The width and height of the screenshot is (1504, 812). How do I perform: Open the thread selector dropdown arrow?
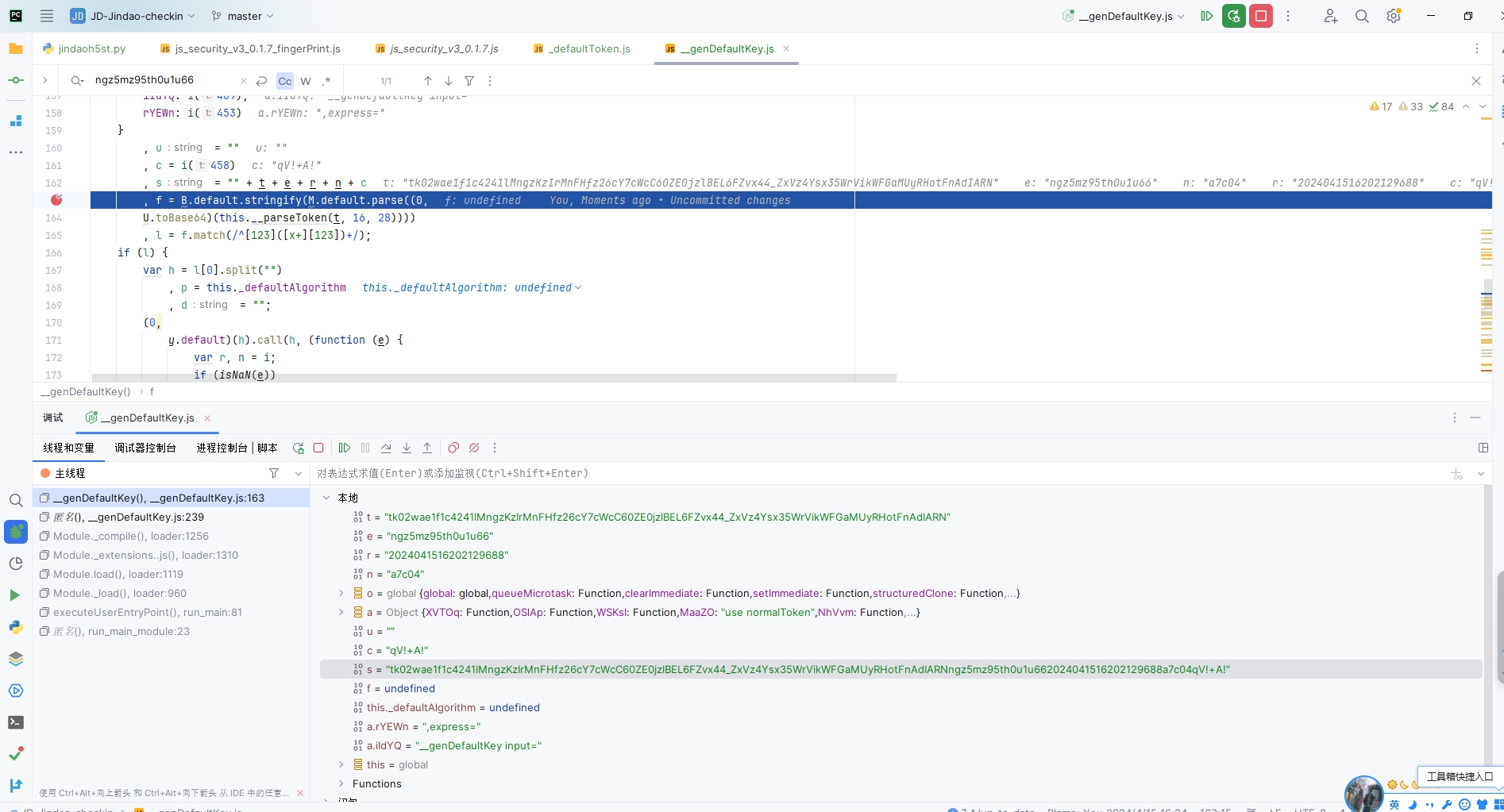coord(299,473)
